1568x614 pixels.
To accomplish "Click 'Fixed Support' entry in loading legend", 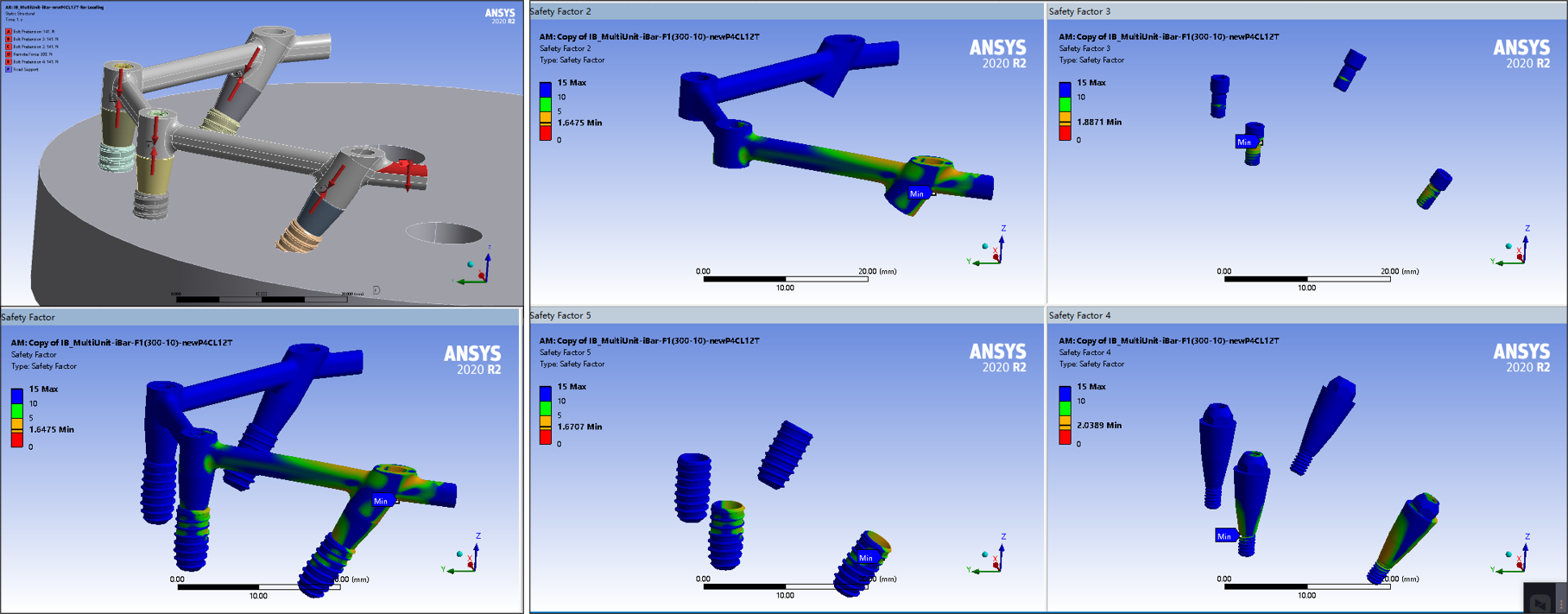I will tap(26, 70).
